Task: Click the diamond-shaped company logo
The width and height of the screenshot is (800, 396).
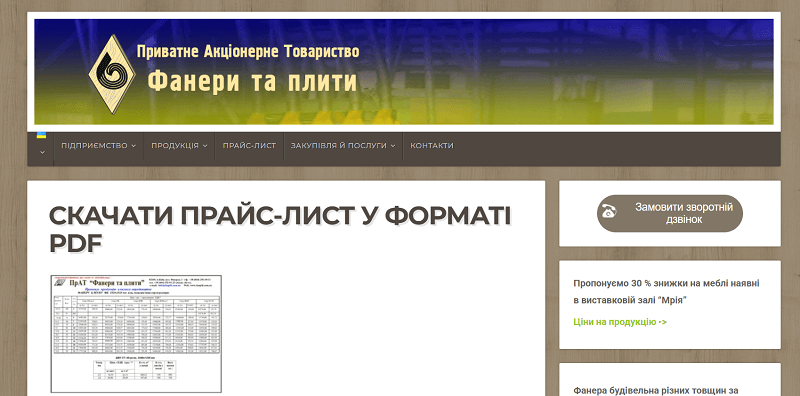Action: (x=112, y=75)
